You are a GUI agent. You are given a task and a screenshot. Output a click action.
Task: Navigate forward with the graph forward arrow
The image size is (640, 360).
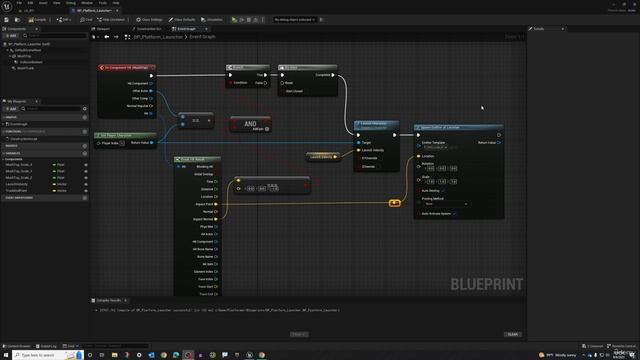point(116,37)
